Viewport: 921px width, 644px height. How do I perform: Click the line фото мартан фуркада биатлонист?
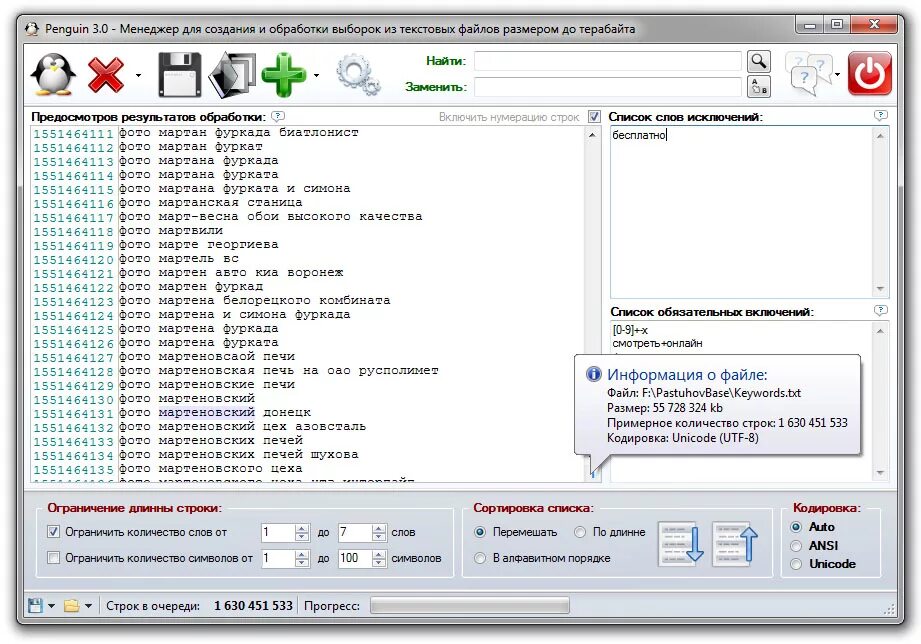click(238, 133)
